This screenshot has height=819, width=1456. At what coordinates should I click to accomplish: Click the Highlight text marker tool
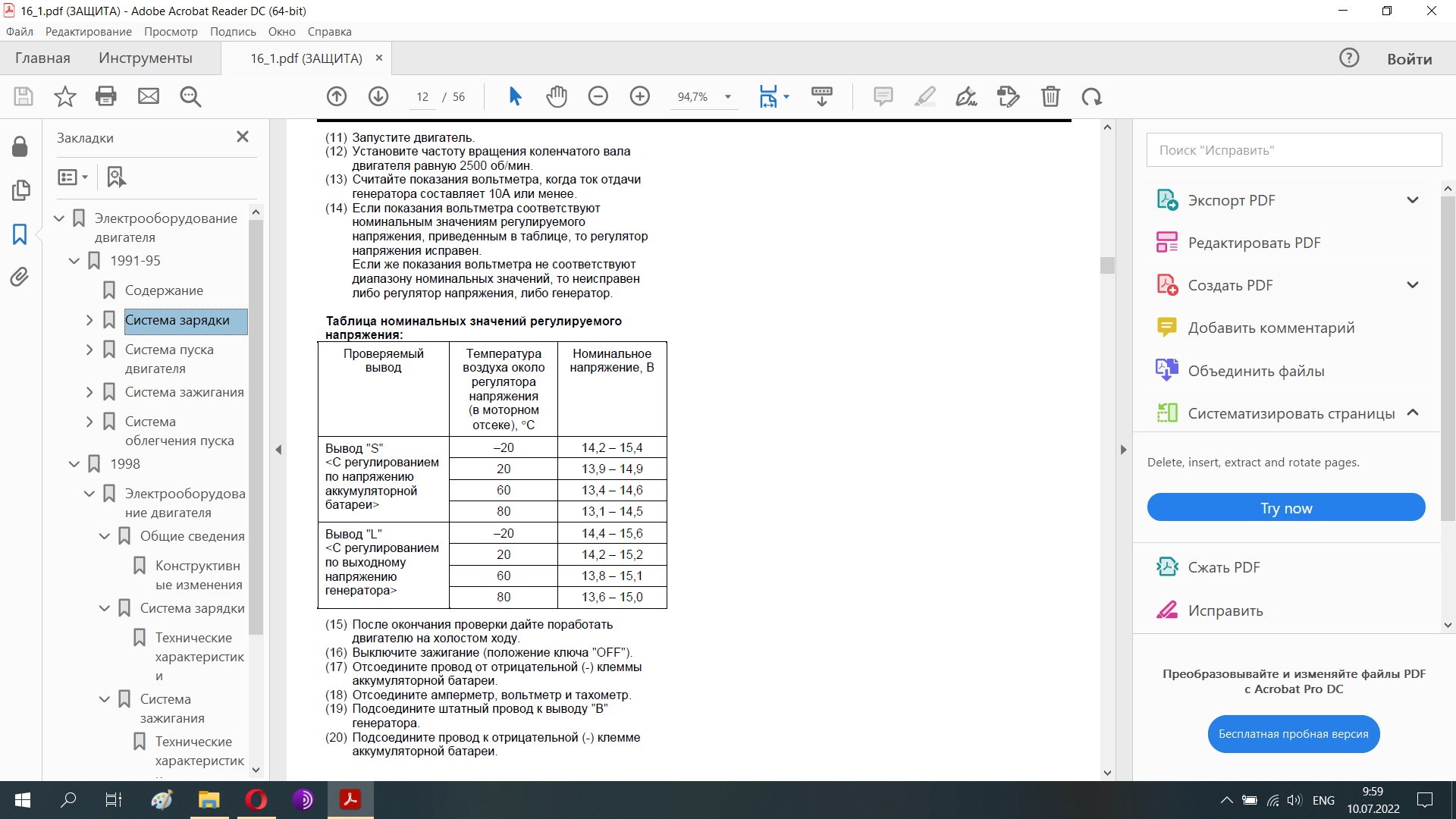click(924, 96)
